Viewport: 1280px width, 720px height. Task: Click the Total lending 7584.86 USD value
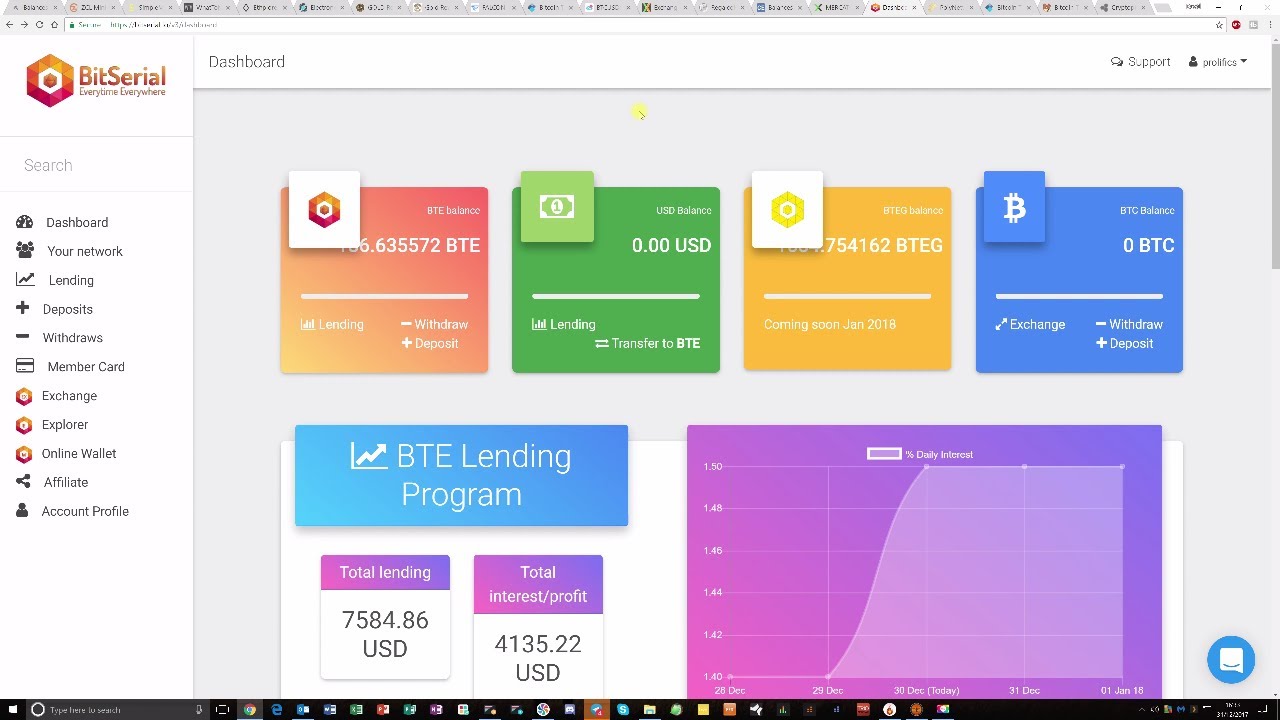385,634
